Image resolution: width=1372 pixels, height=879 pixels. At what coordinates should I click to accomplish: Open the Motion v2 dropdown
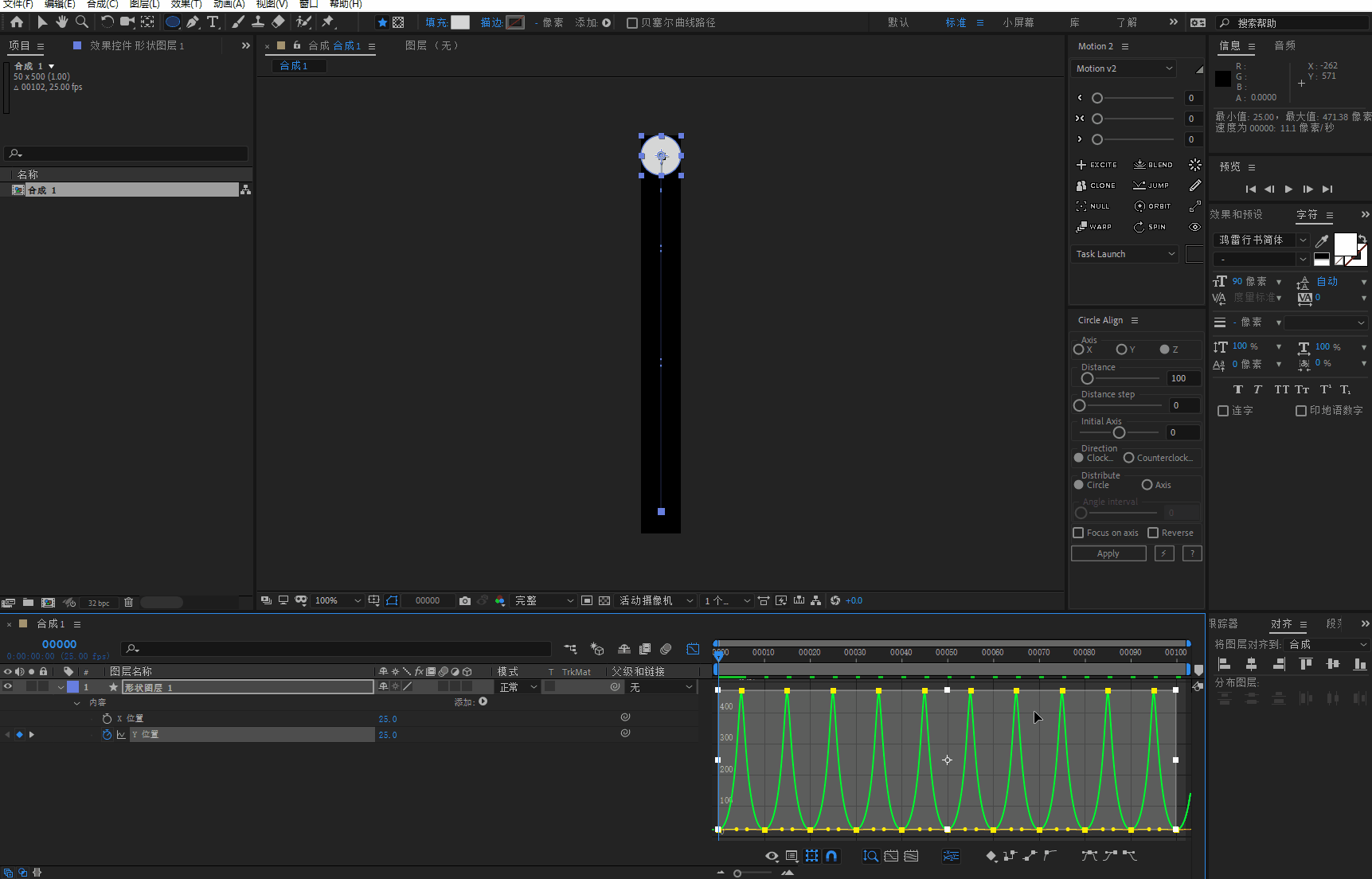[x=1124, y=68]
